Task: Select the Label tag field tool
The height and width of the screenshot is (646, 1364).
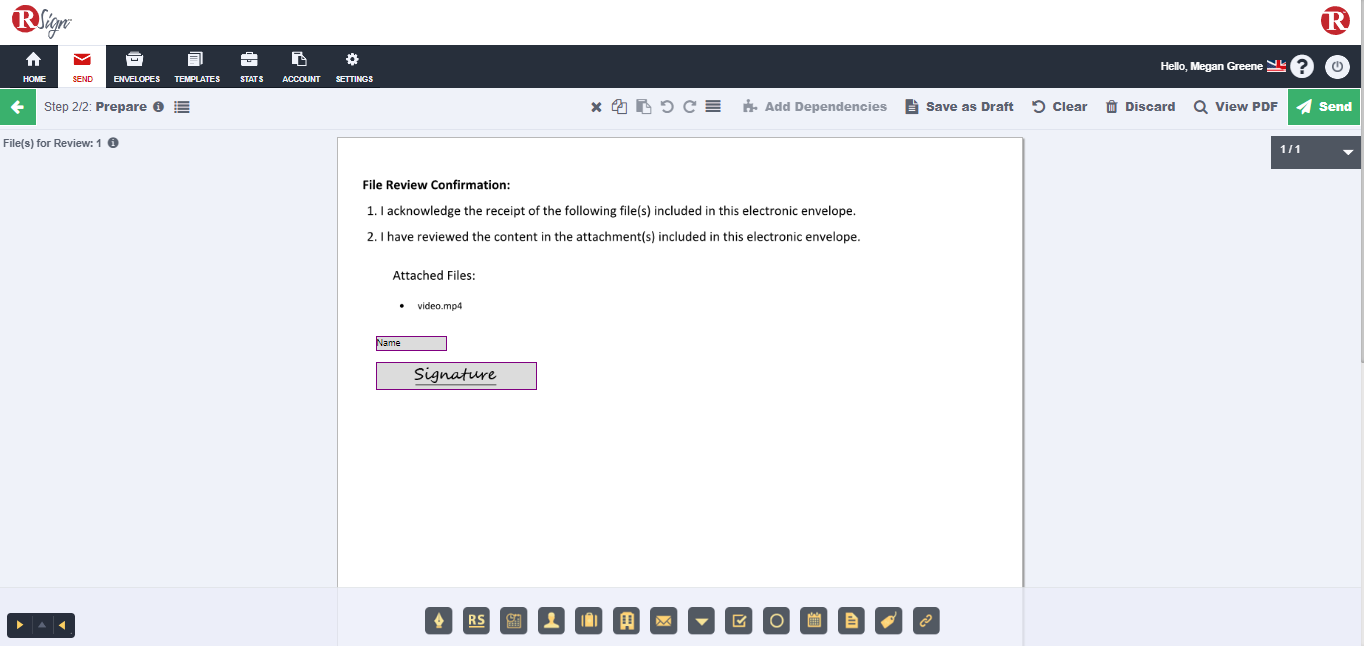Action: [x=888, y=621]
